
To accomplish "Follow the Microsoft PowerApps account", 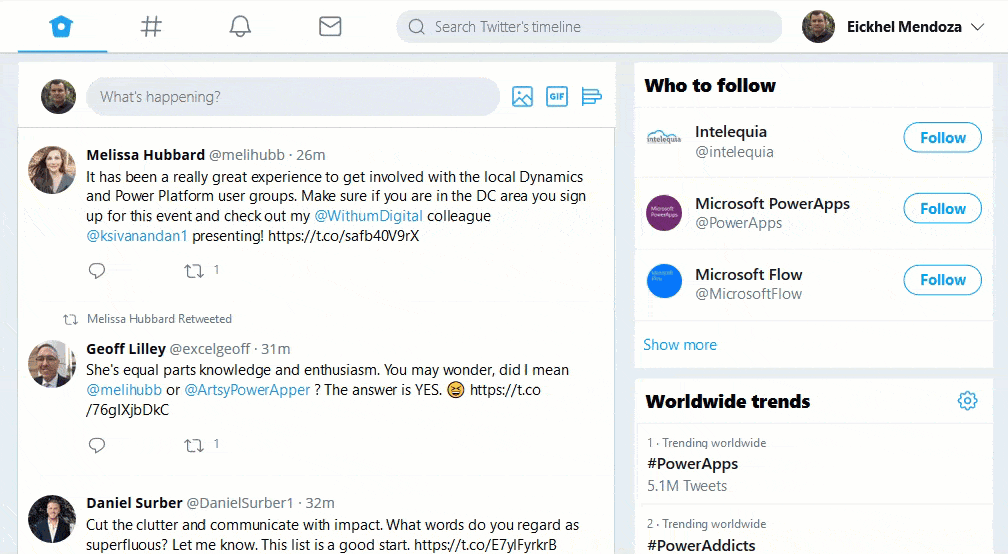I will (942, 209).
